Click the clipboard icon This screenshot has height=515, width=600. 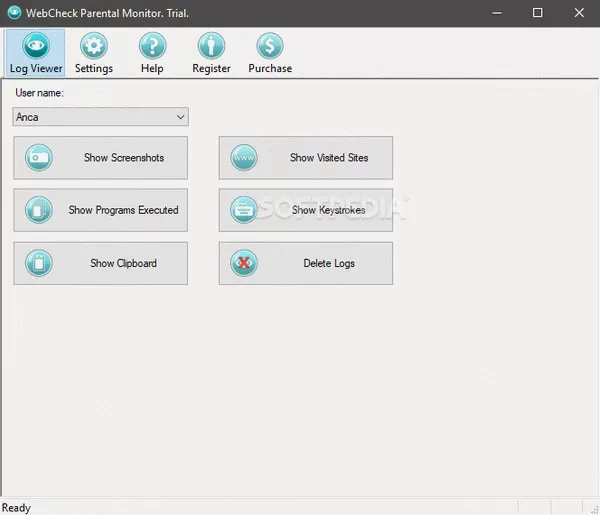(x=39, y=263)
